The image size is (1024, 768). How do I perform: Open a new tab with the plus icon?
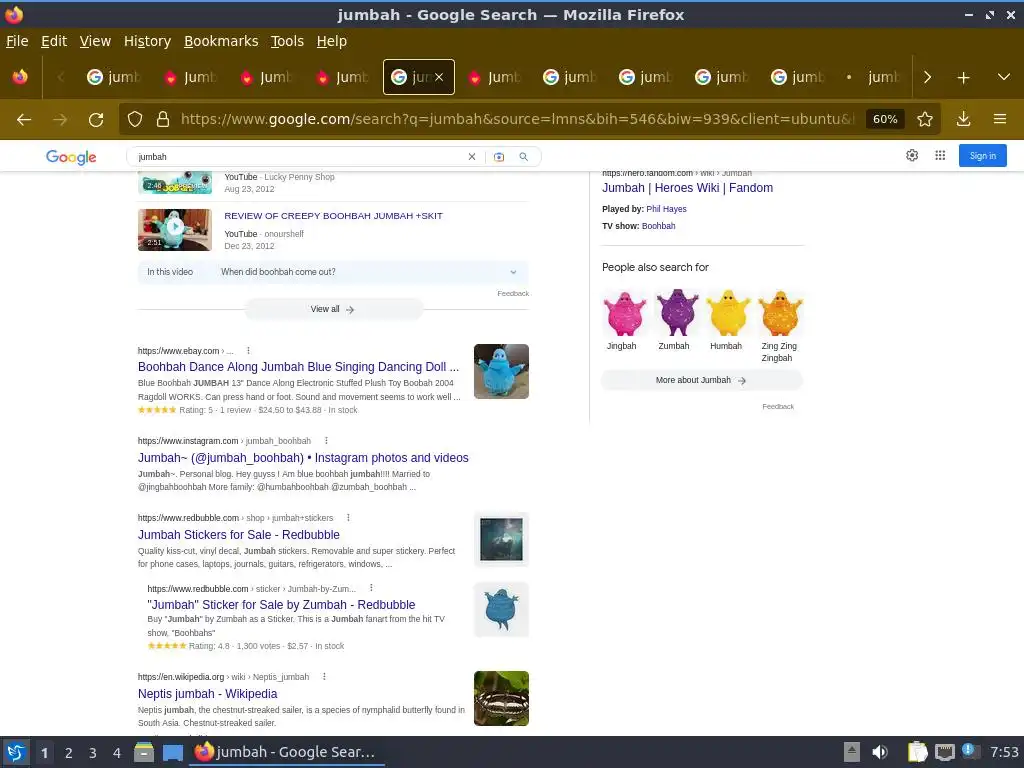(x=963, y=77)
